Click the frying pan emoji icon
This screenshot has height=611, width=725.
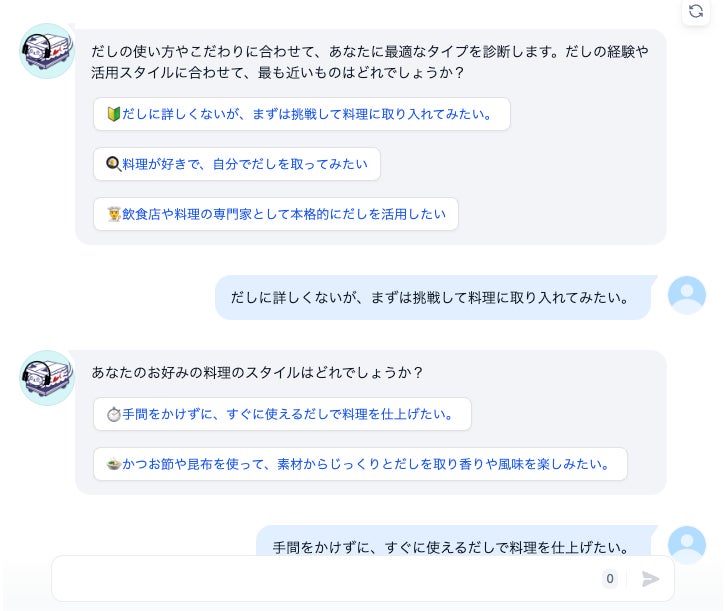click(113, 164)
